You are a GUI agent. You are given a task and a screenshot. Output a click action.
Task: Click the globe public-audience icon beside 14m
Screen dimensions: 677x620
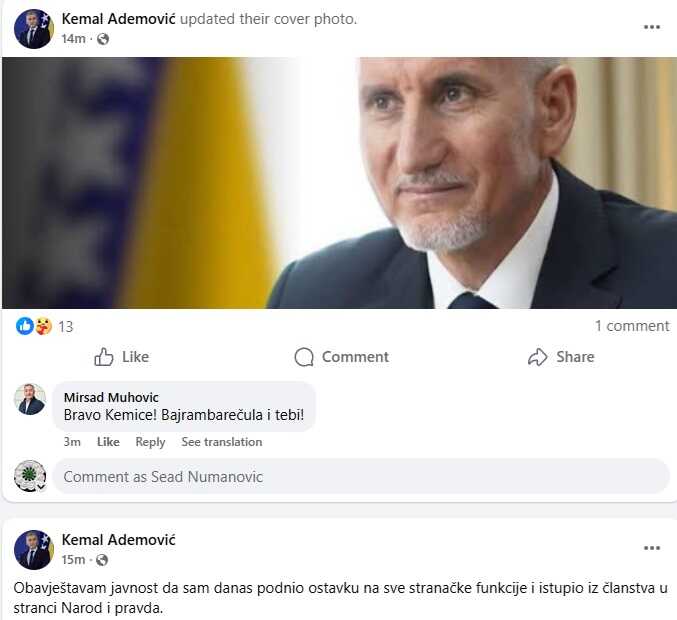103,39
